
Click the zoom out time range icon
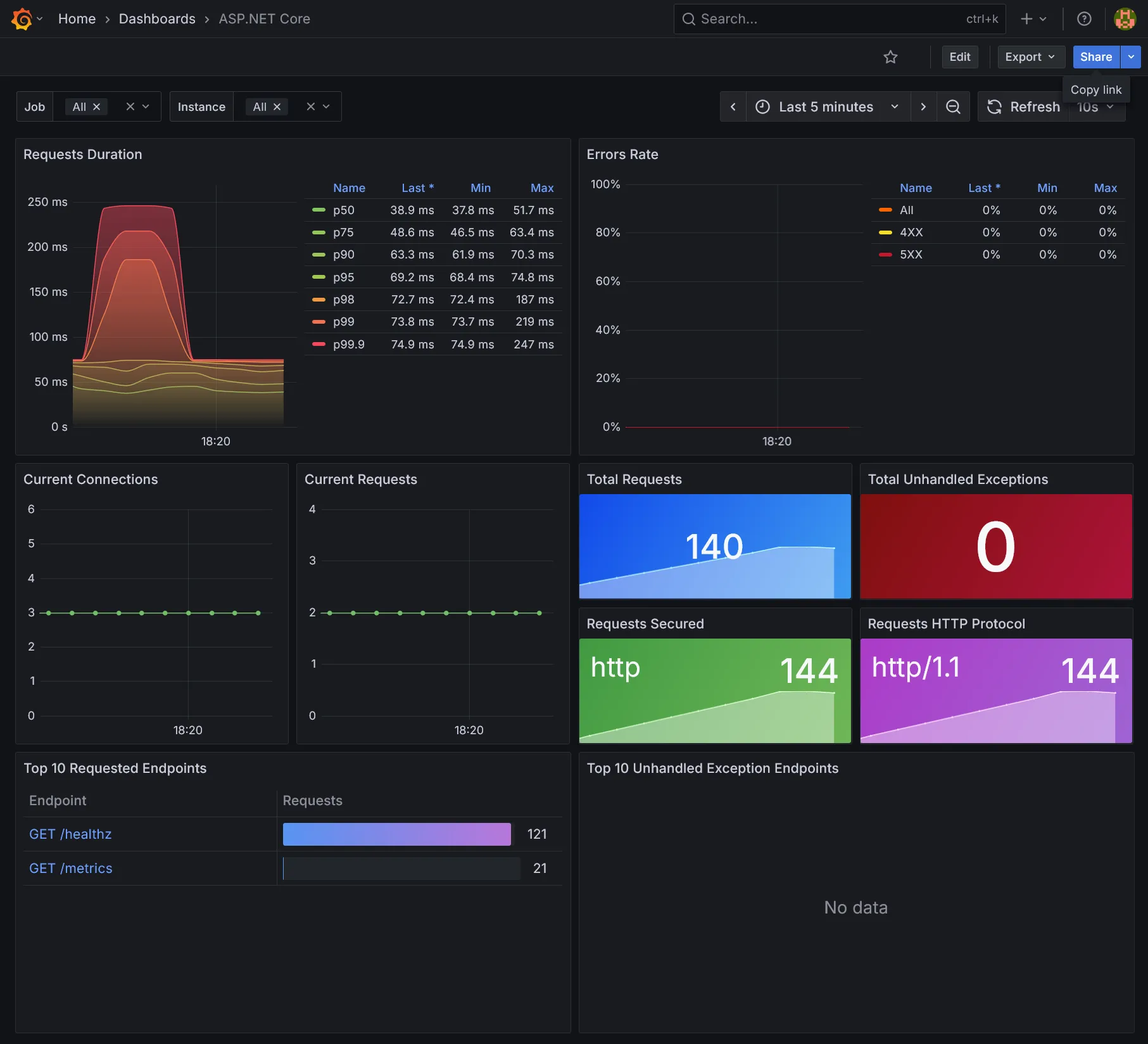point(953,106)
